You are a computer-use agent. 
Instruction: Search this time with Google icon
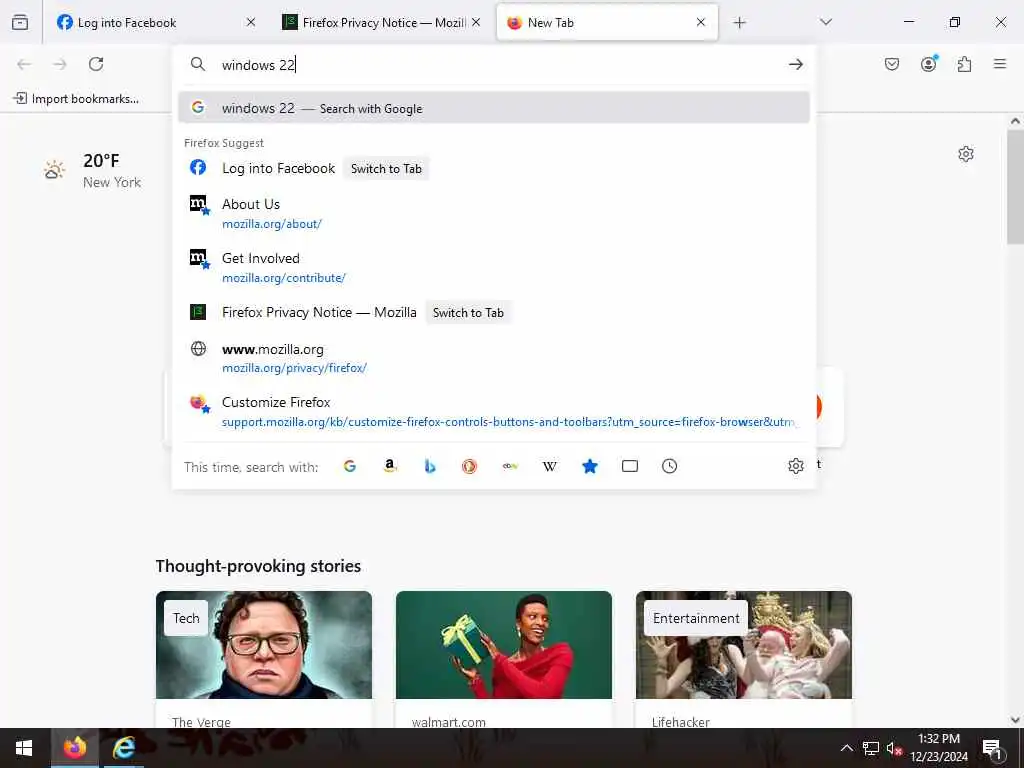[x=350, y=466]
